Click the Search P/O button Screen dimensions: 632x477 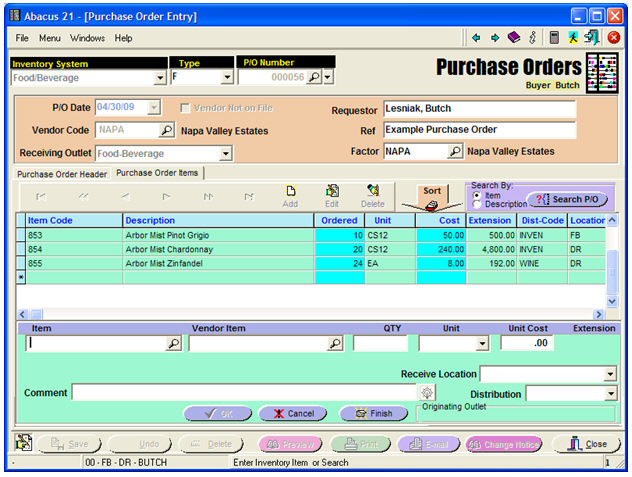[x=567, y=199]
